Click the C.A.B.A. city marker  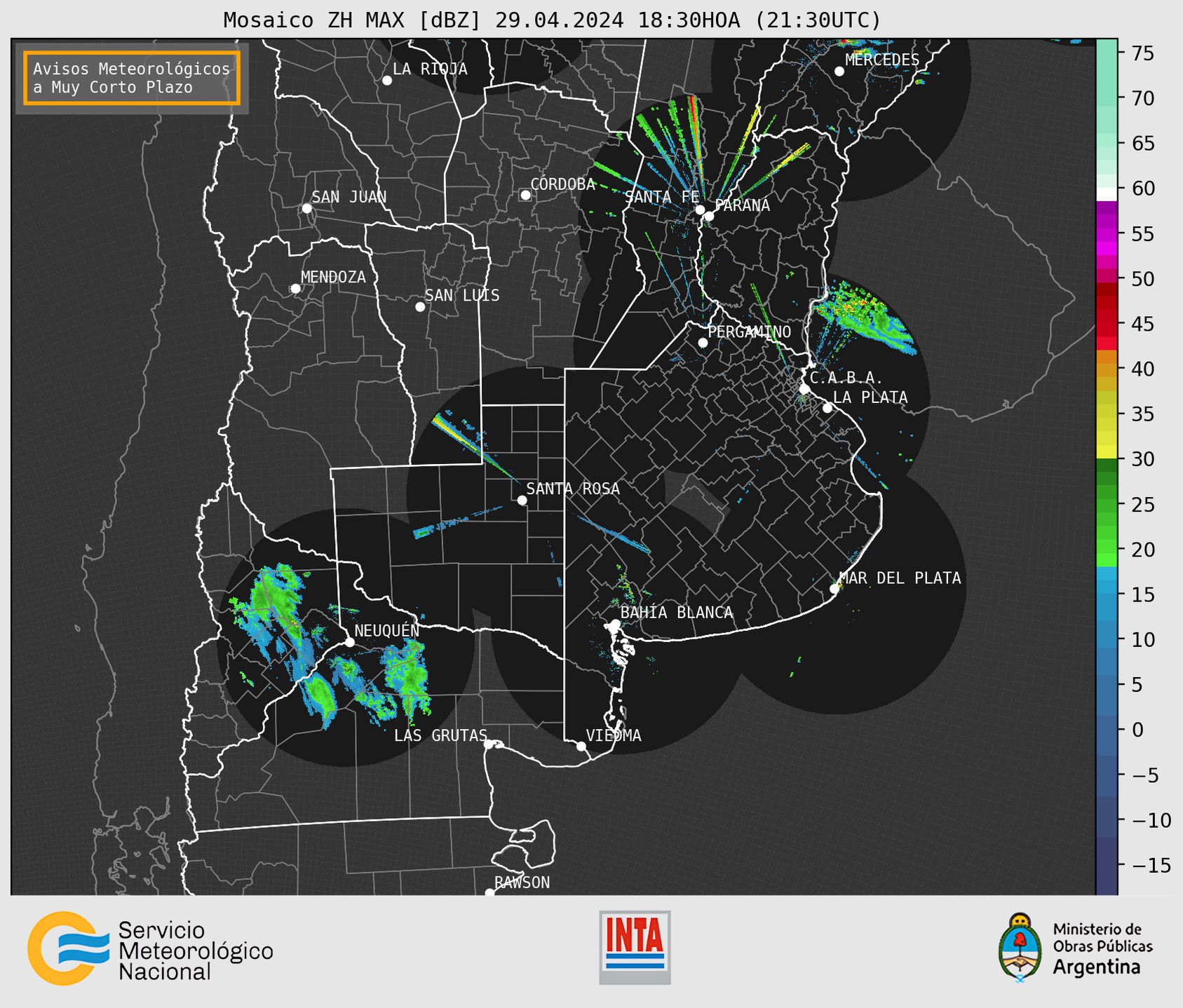[x=804, y=389]
